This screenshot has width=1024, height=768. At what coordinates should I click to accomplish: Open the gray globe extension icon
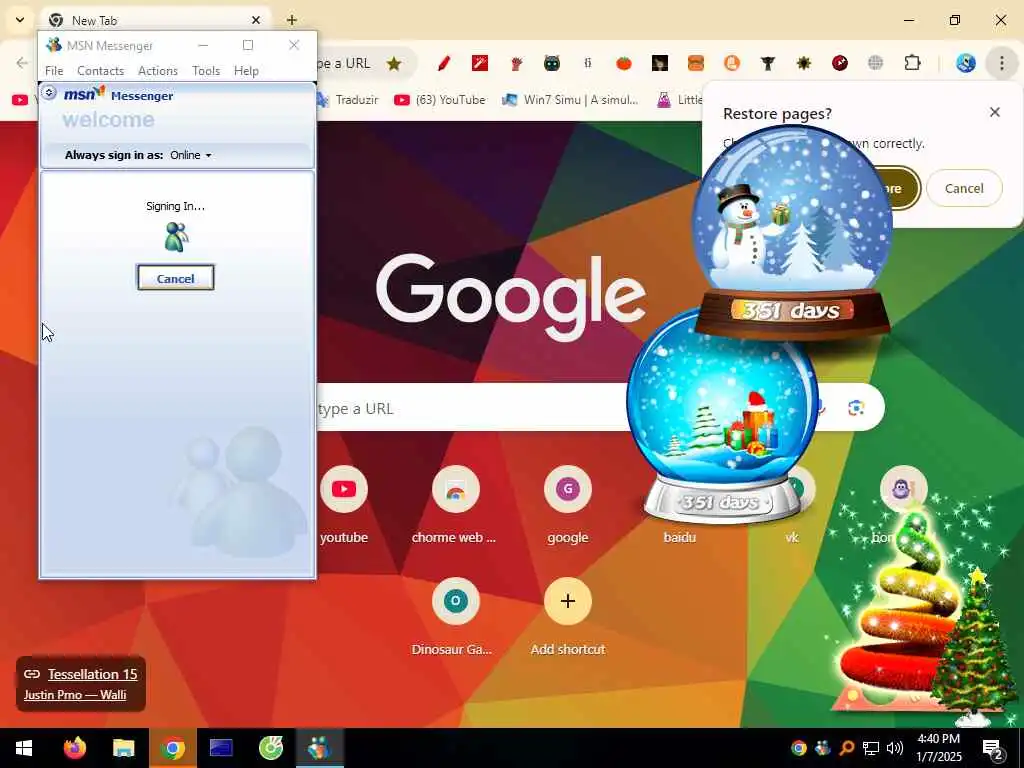click(x=876, y=63)
